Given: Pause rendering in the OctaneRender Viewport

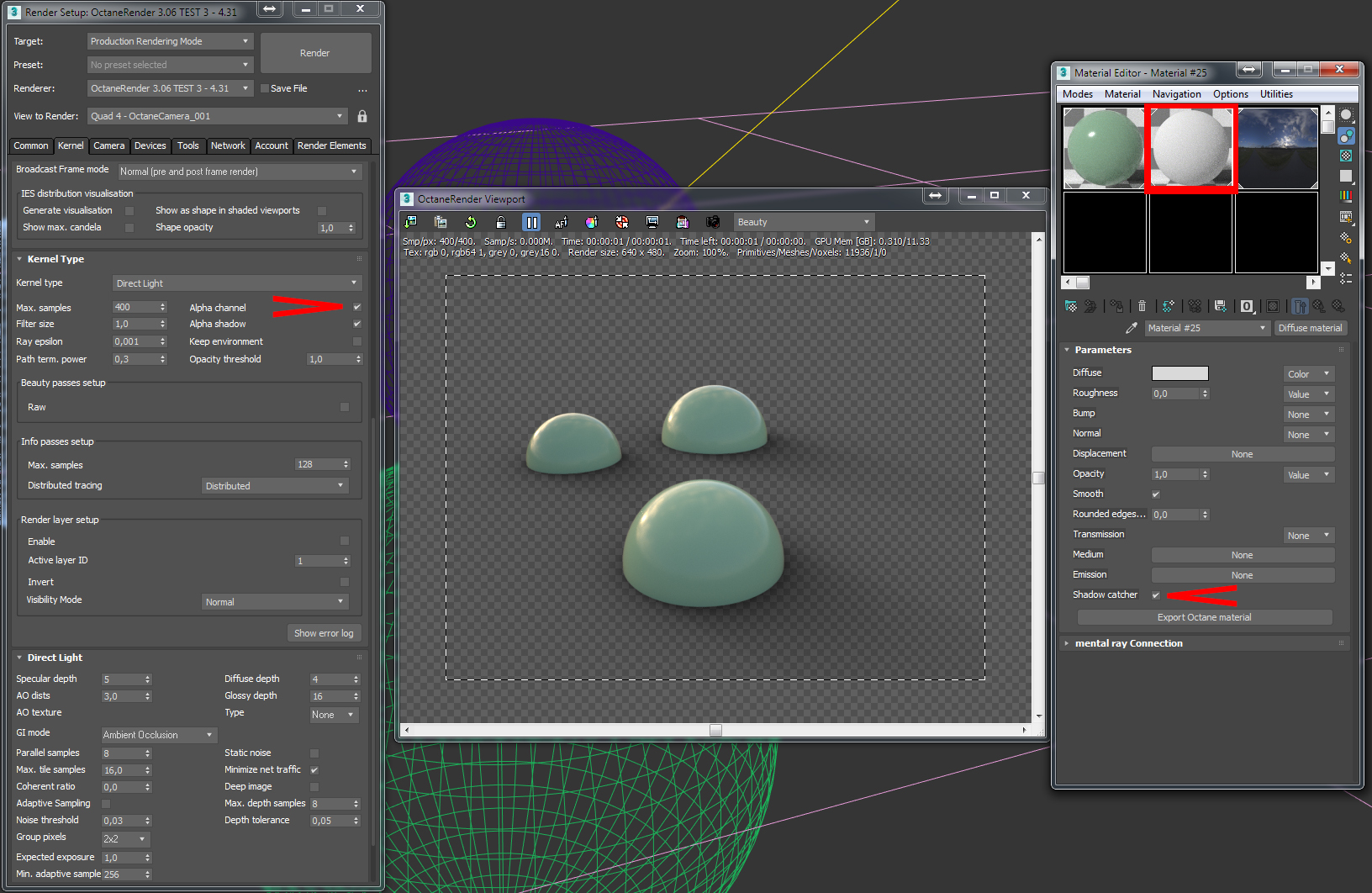Looking at the screenshot, I should point(531,222).
